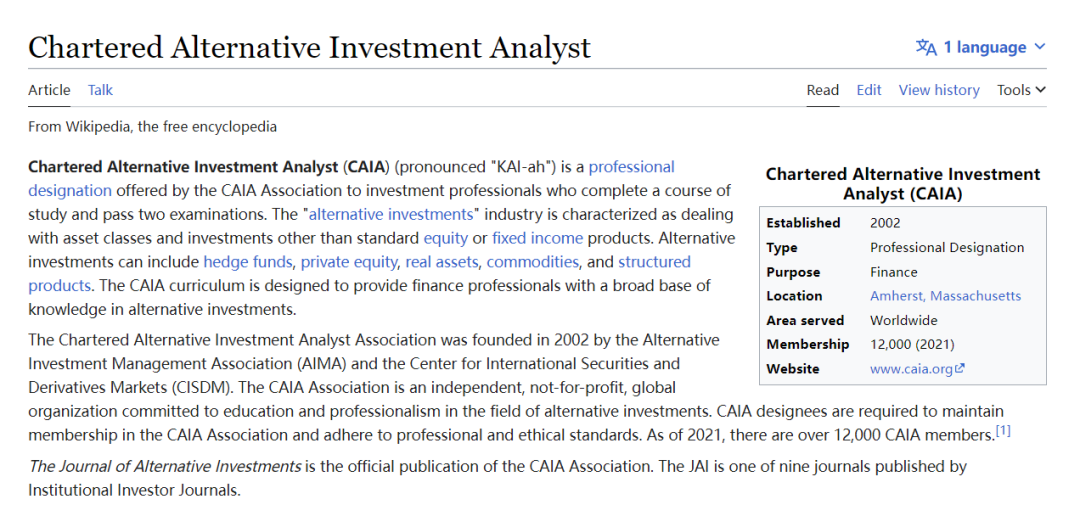Go to the private equity article
The width and height of the screenshot is (1080, 516).
pyautogui.click(x=349, y=262)
